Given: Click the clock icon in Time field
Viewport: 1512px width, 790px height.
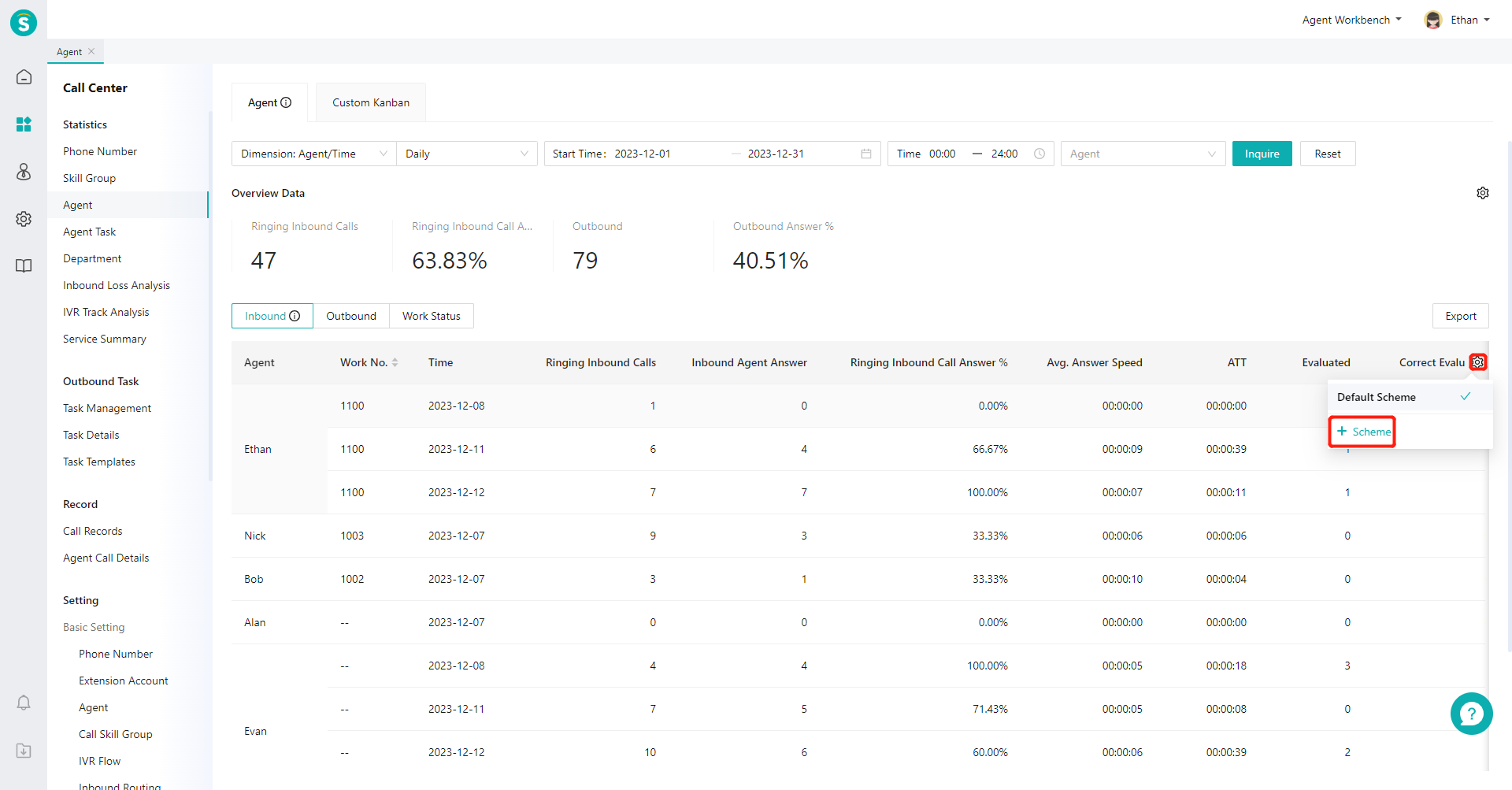Looking at the screenshot, I should [1039, 154].
